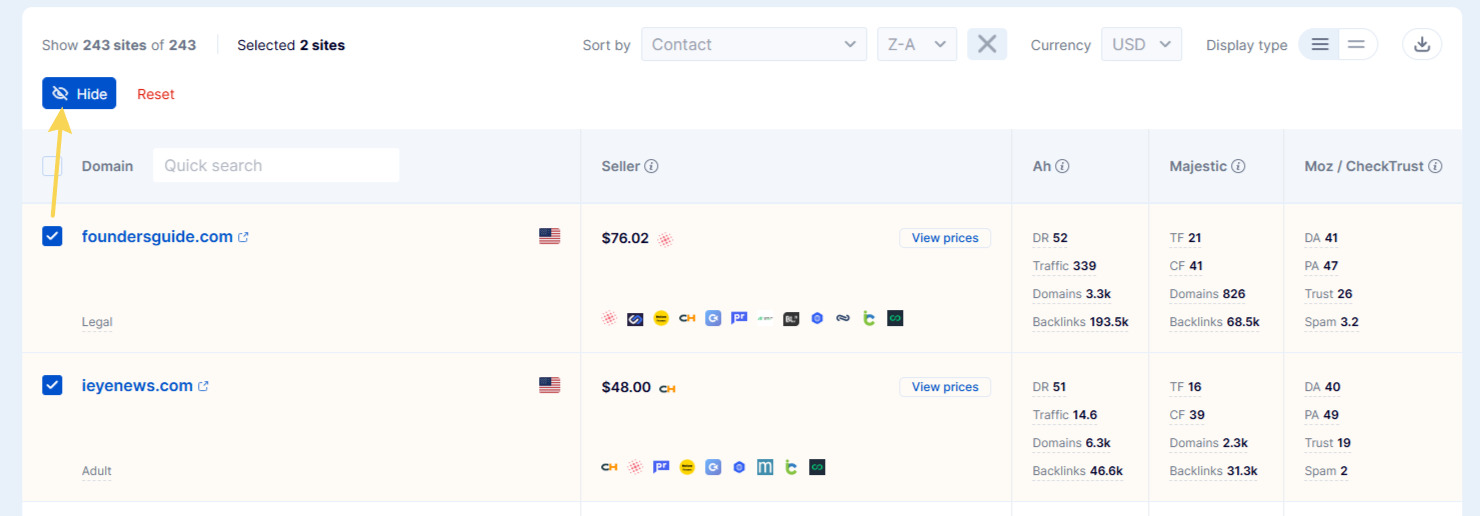Image resolution: width=1480 pixels, height=516 pixels.
Task: Click the red Reset link
Action: coord(156,94)
